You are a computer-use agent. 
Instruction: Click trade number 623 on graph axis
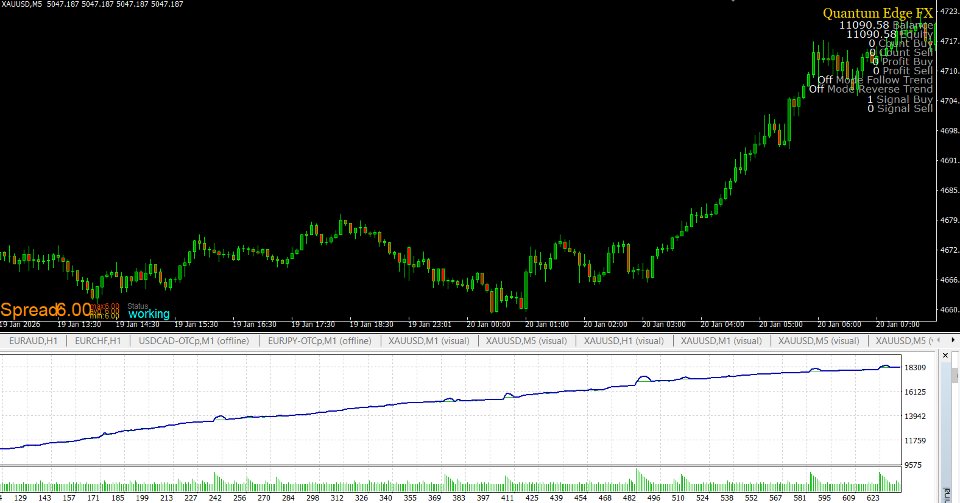[873, 498]
